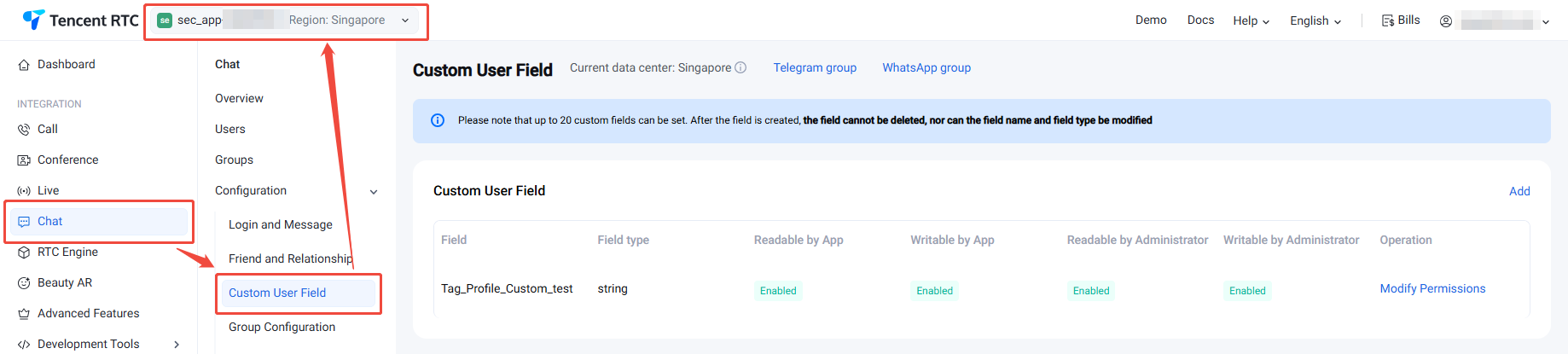This screenshot has width=1568, height=354.
Task: Click the Advanced Features icon
Action: click(24, 314)
